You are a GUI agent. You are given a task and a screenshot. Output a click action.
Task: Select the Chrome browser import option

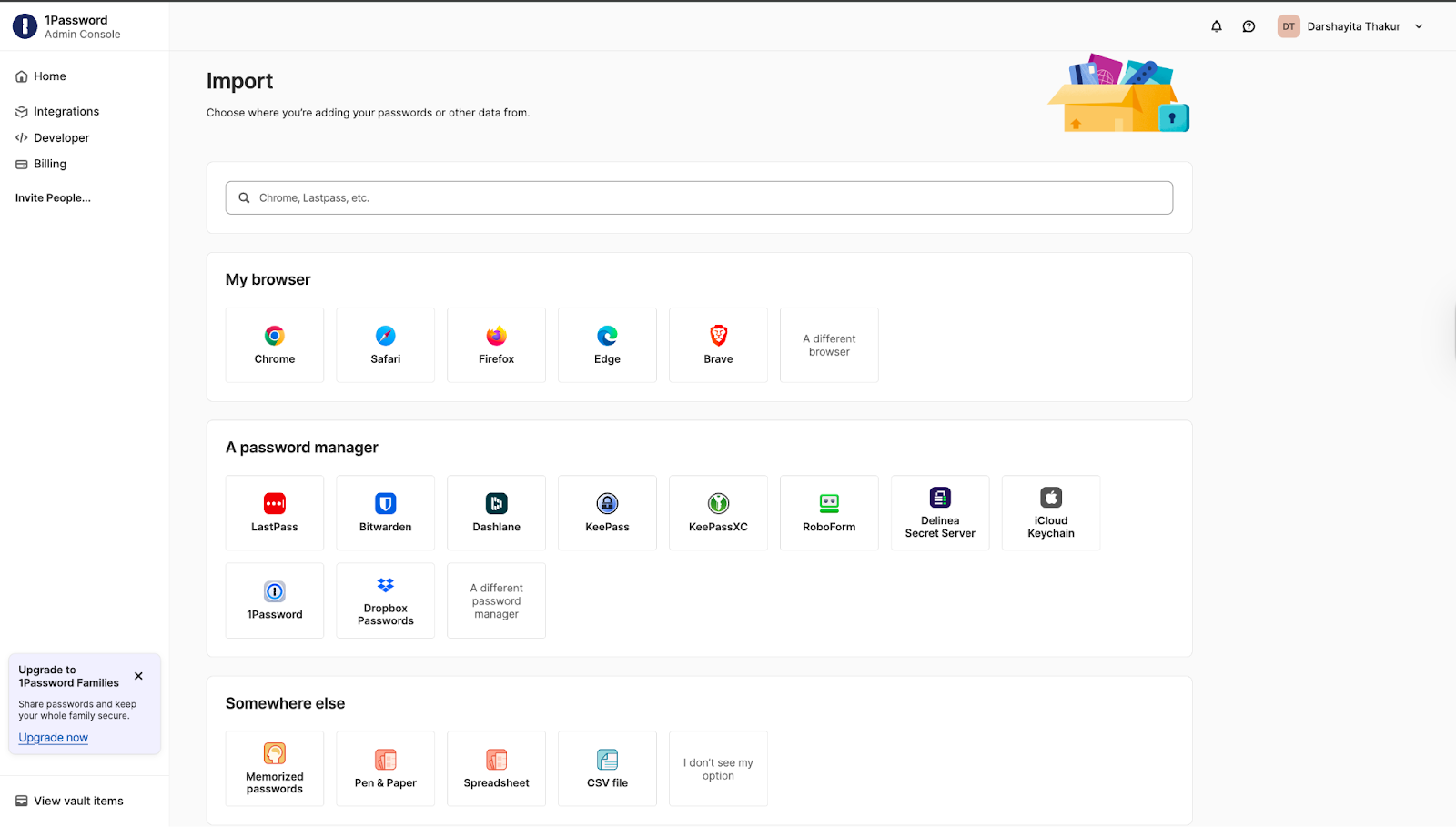coord(275,345)
